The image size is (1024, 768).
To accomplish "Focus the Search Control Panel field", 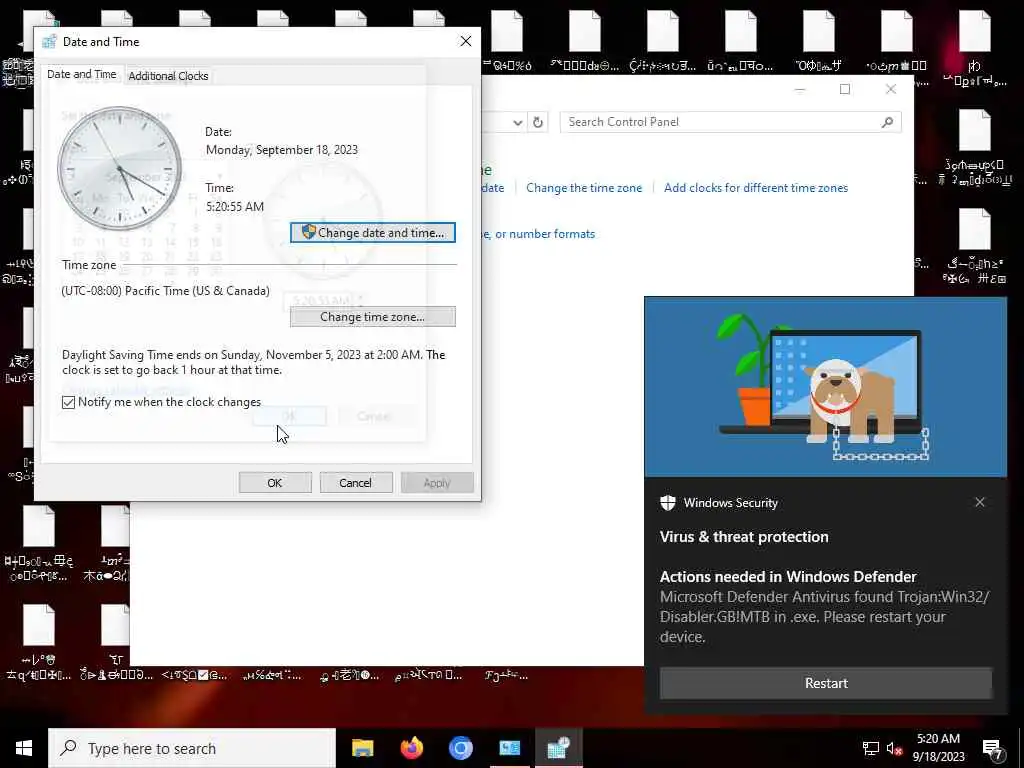I will click(722, 122).
